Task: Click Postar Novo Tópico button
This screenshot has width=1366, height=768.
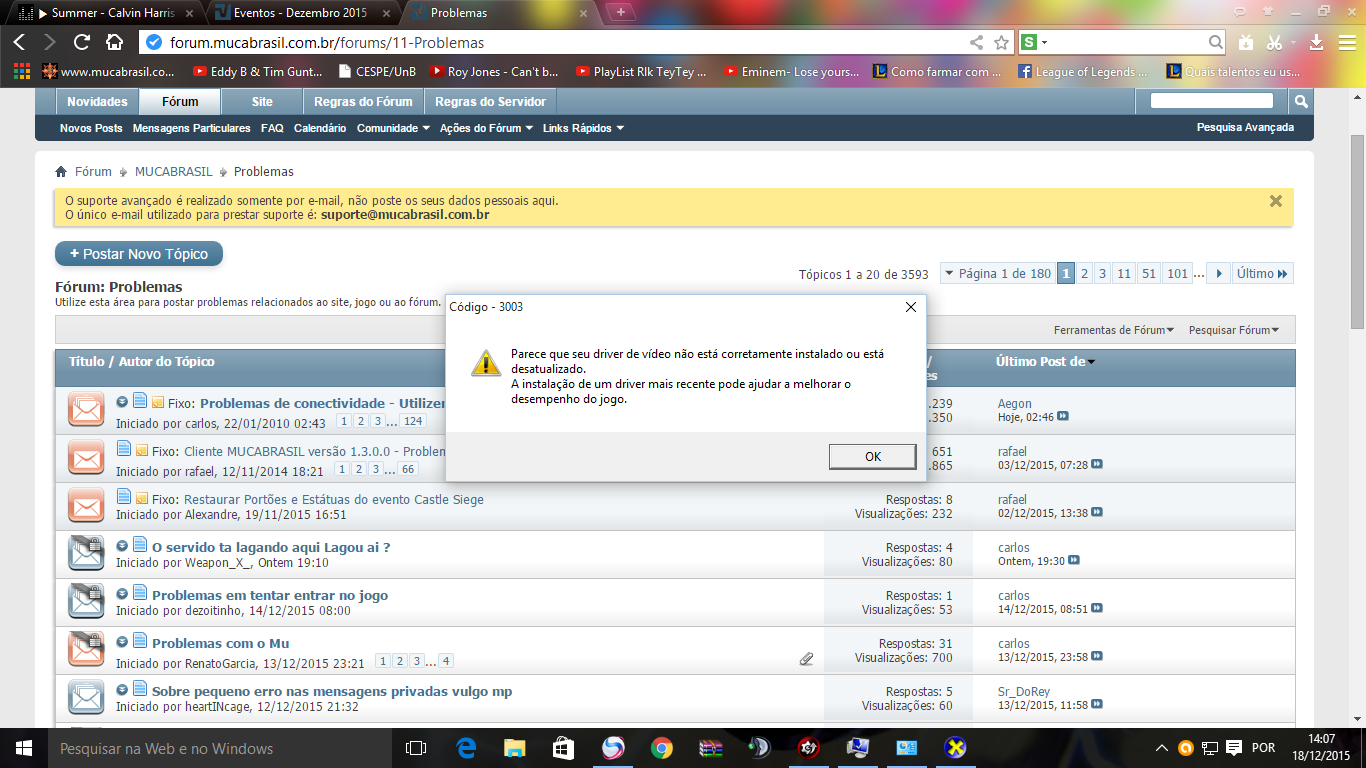Action: click(139, 254)
